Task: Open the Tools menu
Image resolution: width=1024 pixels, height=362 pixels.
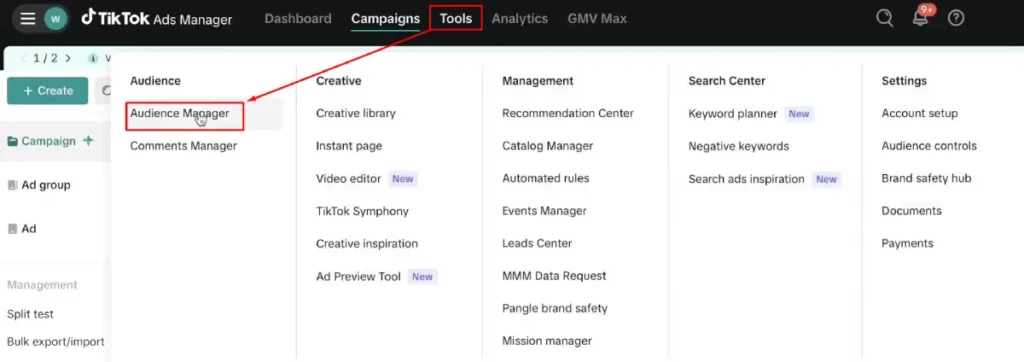Action: [x=456, y=18]
